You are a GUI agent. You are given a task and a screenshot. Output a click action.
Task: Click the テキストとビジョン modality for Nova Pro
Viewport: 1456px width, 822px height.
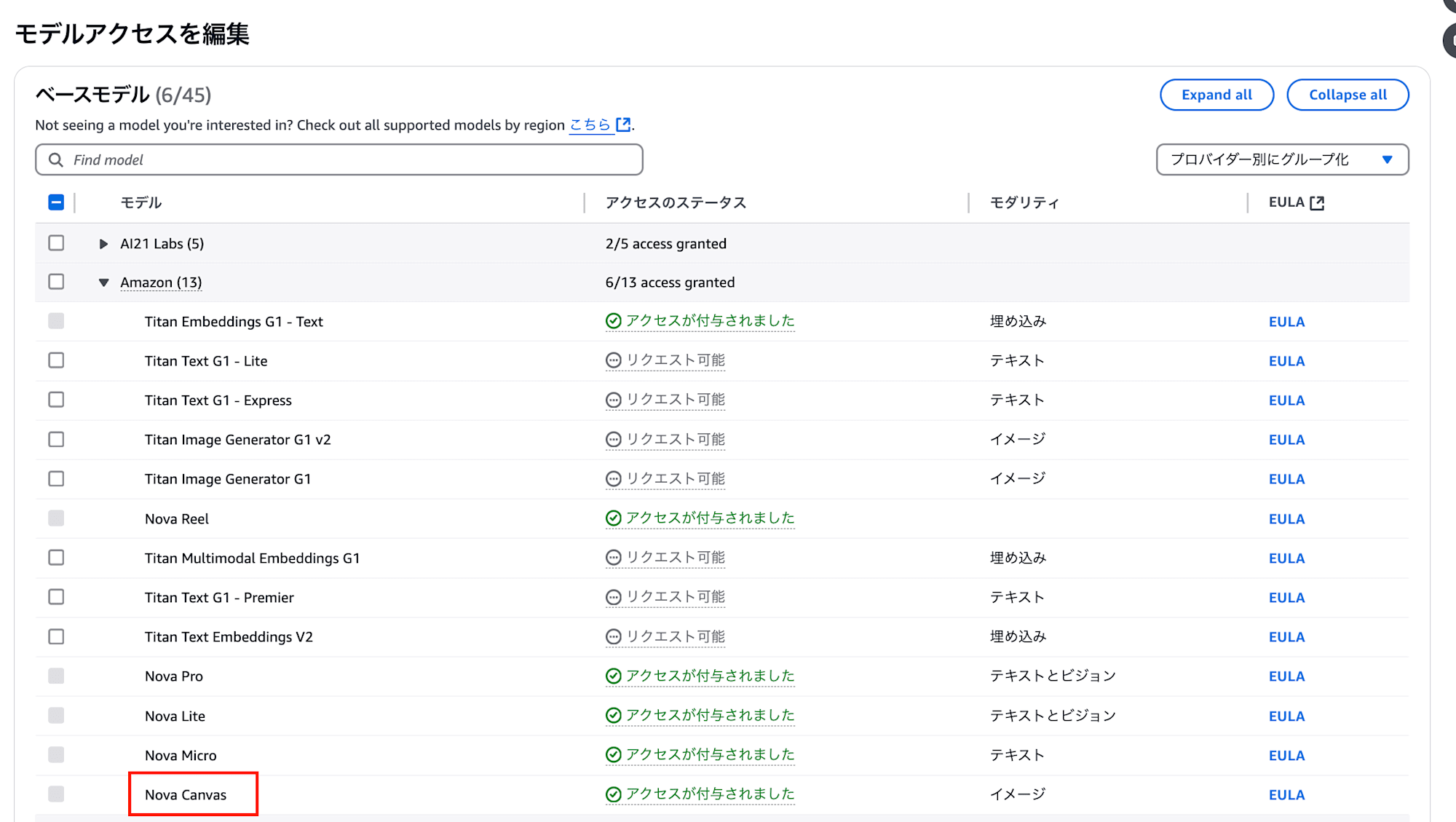1053,676
